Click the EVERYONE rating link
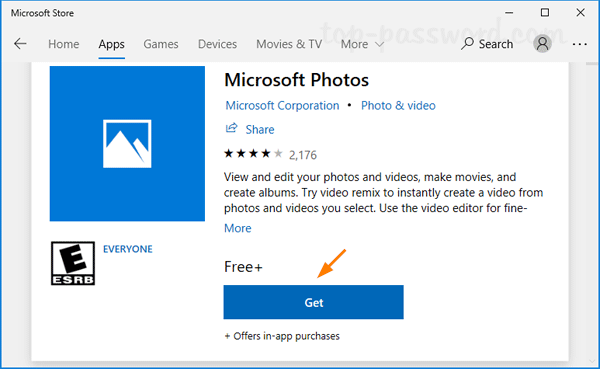Viewport: 600px width, 369px height. (x=128, y=249)
